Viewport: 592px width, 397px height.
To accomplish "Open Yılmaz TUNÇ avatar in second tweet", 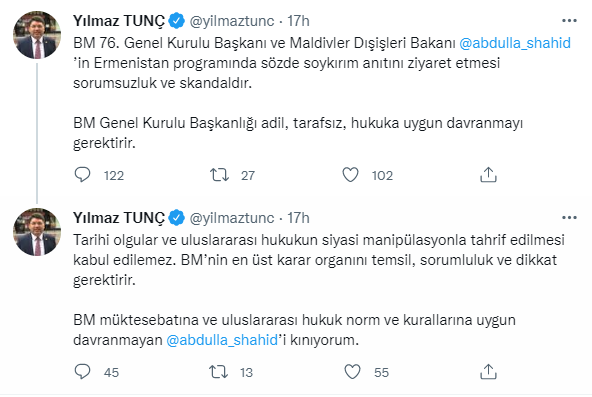I will pyautogui.click(x=37, y=232).
